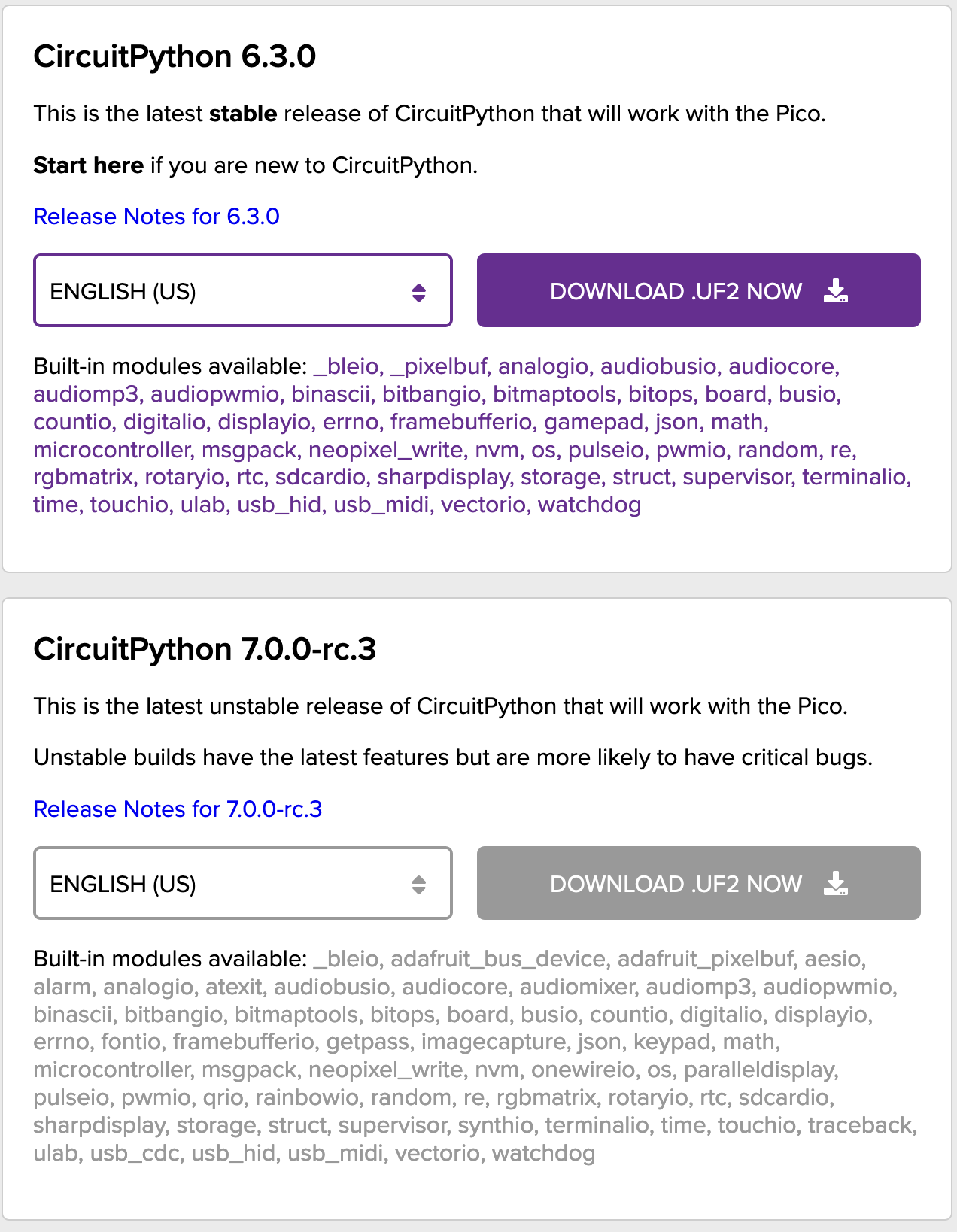
Task: Open the ENGLISH (US) language dropdown for 6.3.0
Action: pyautogui.click(x=242, y=290)
